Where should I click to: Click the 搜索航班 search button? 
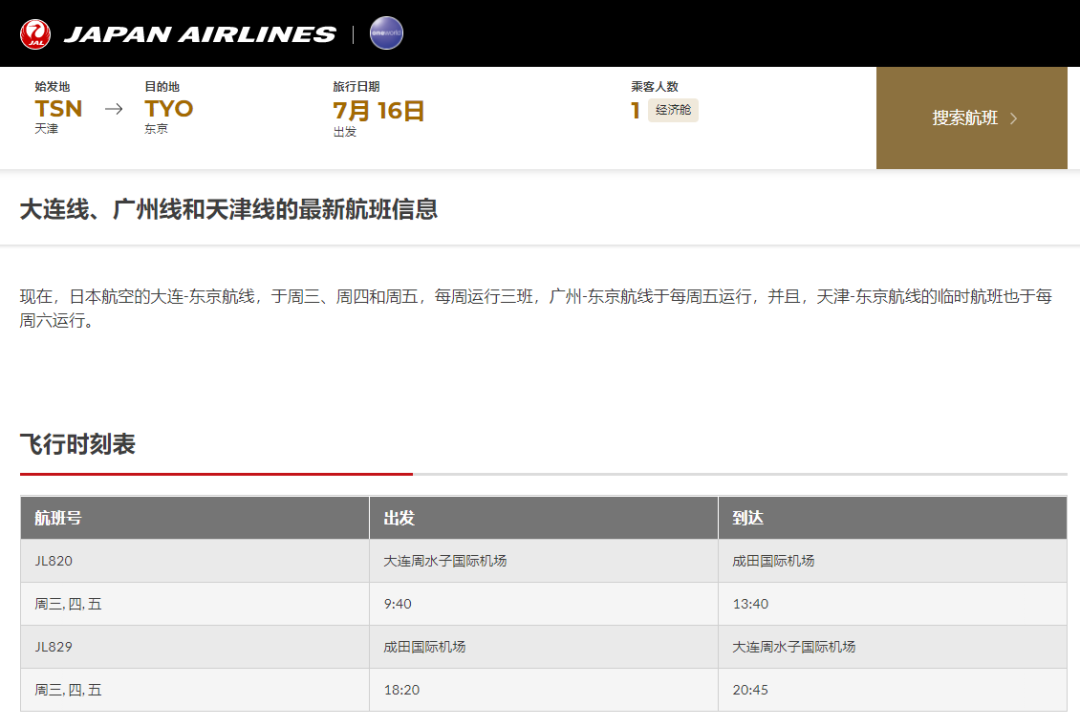tap(971, 118)
